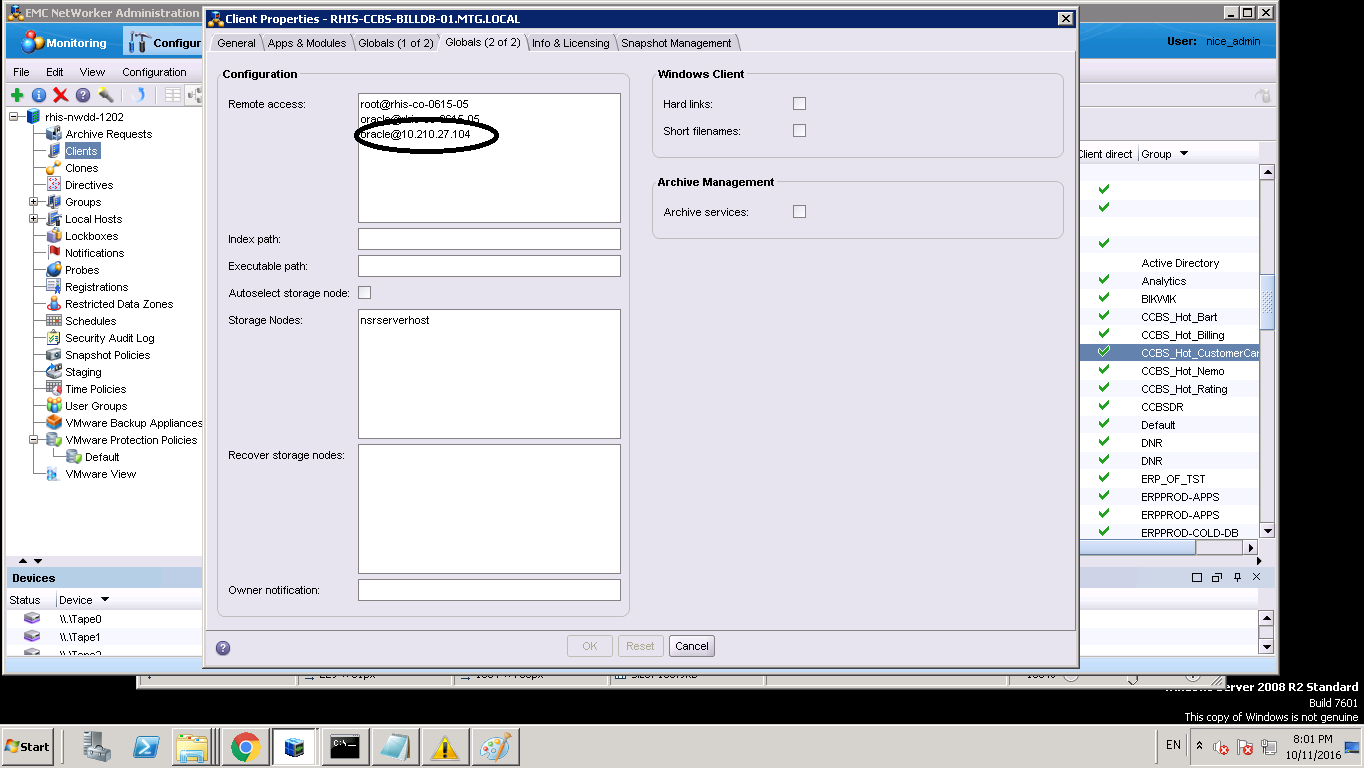Enable the Archive services checkbox

799,212
